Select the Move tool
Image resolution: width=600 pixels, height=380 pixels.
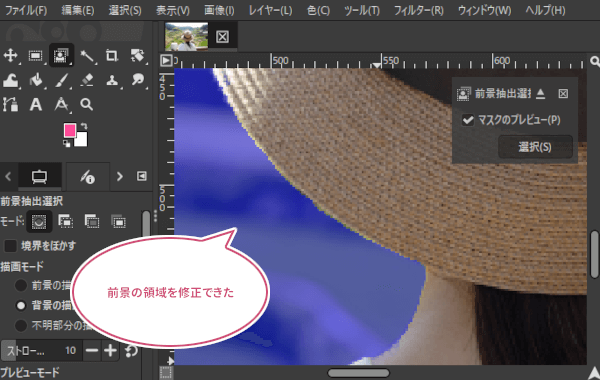11,55
